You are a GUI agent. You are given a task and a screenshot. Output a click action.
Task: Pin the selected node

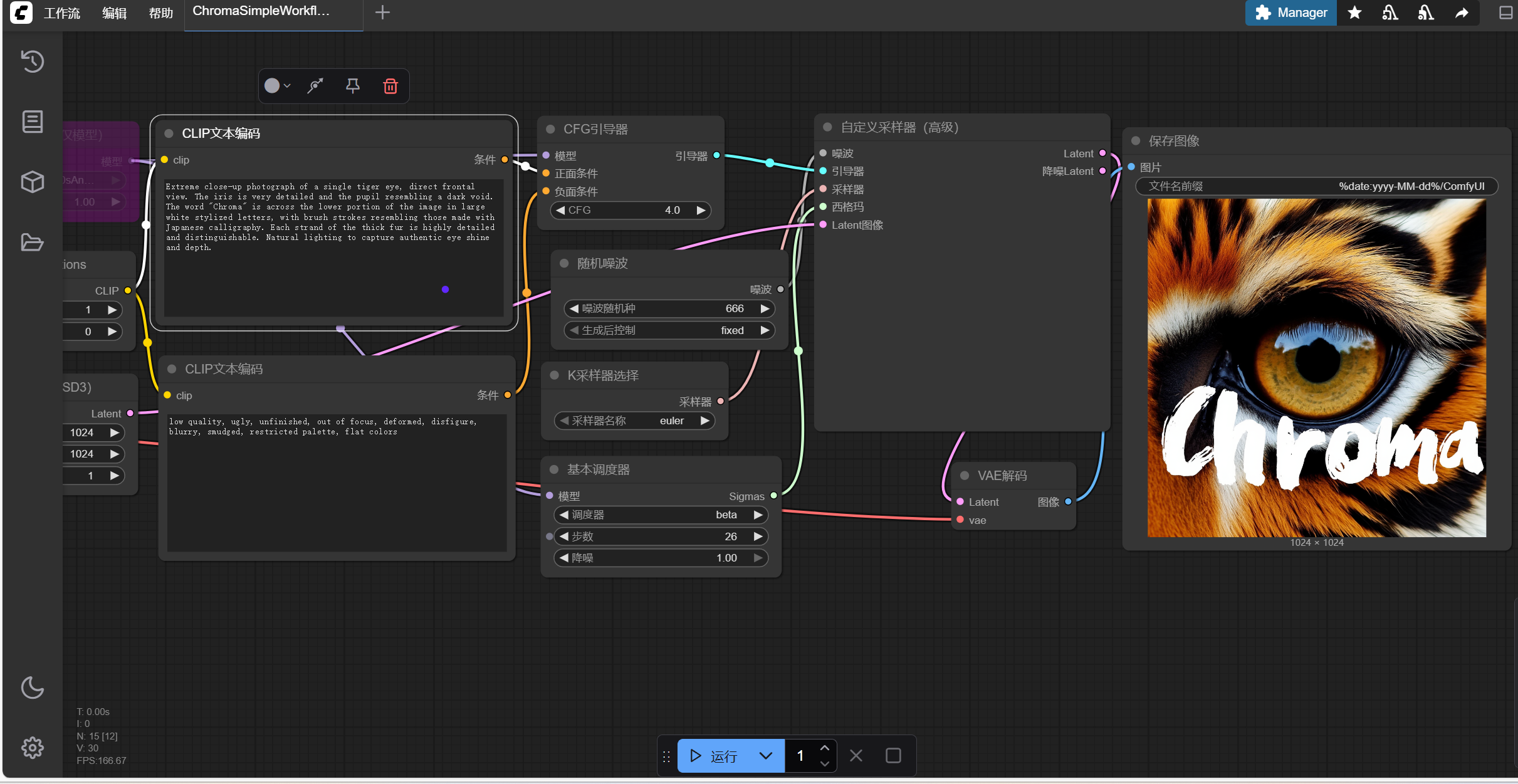[x=353, y=86]
